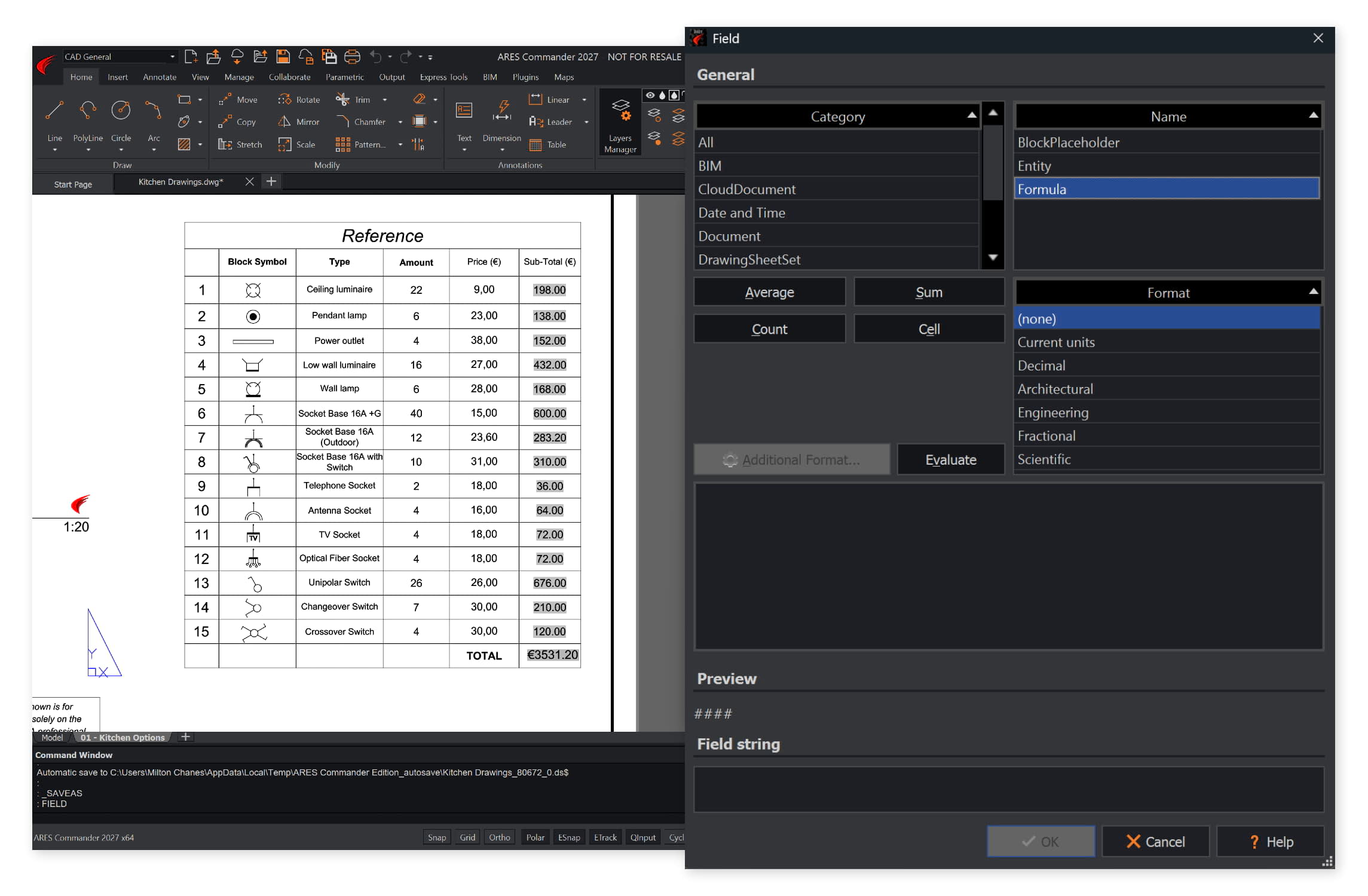Open the Annotate ribbon tab

pyautogui.click(x=160, y=77)
